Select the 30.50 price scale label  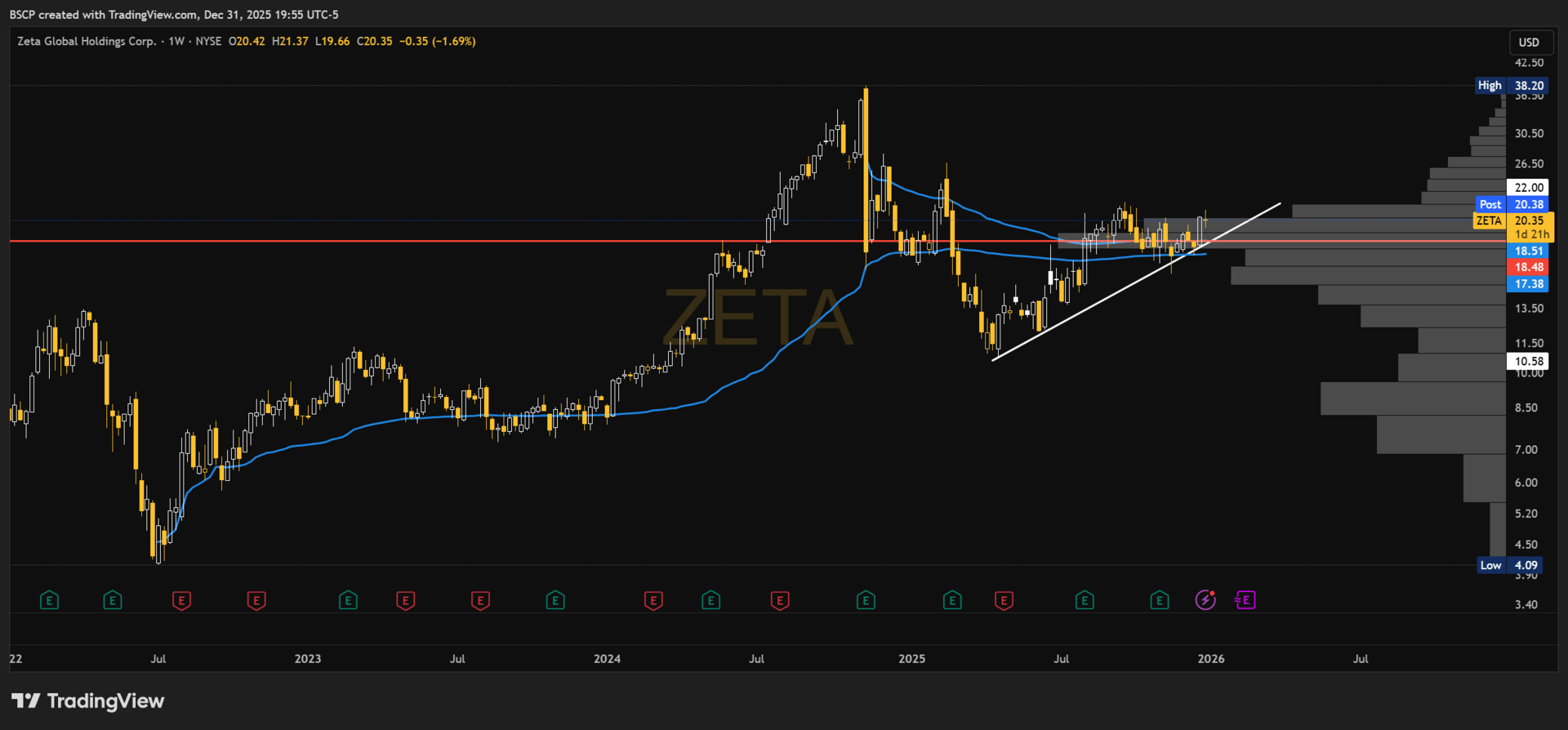[x=1529, y=133]
